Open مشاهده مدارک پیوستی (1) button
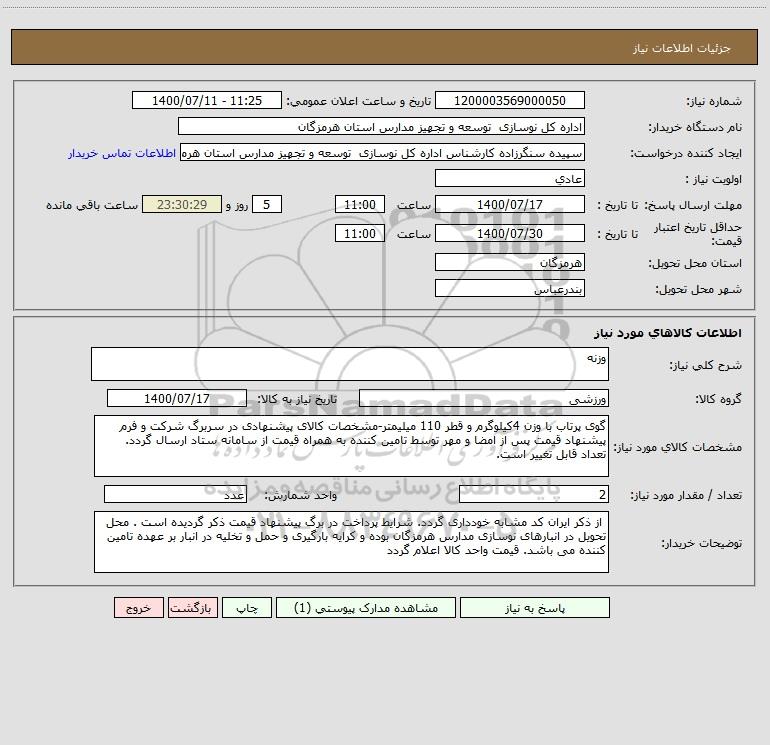 coord(366,607)
